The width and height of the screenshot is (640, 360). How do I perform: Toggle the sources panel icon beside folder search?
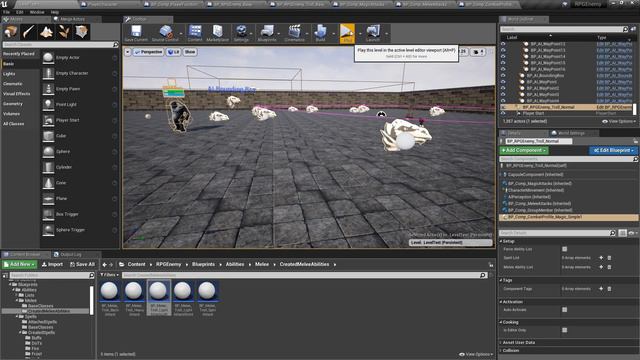point(5,276)
